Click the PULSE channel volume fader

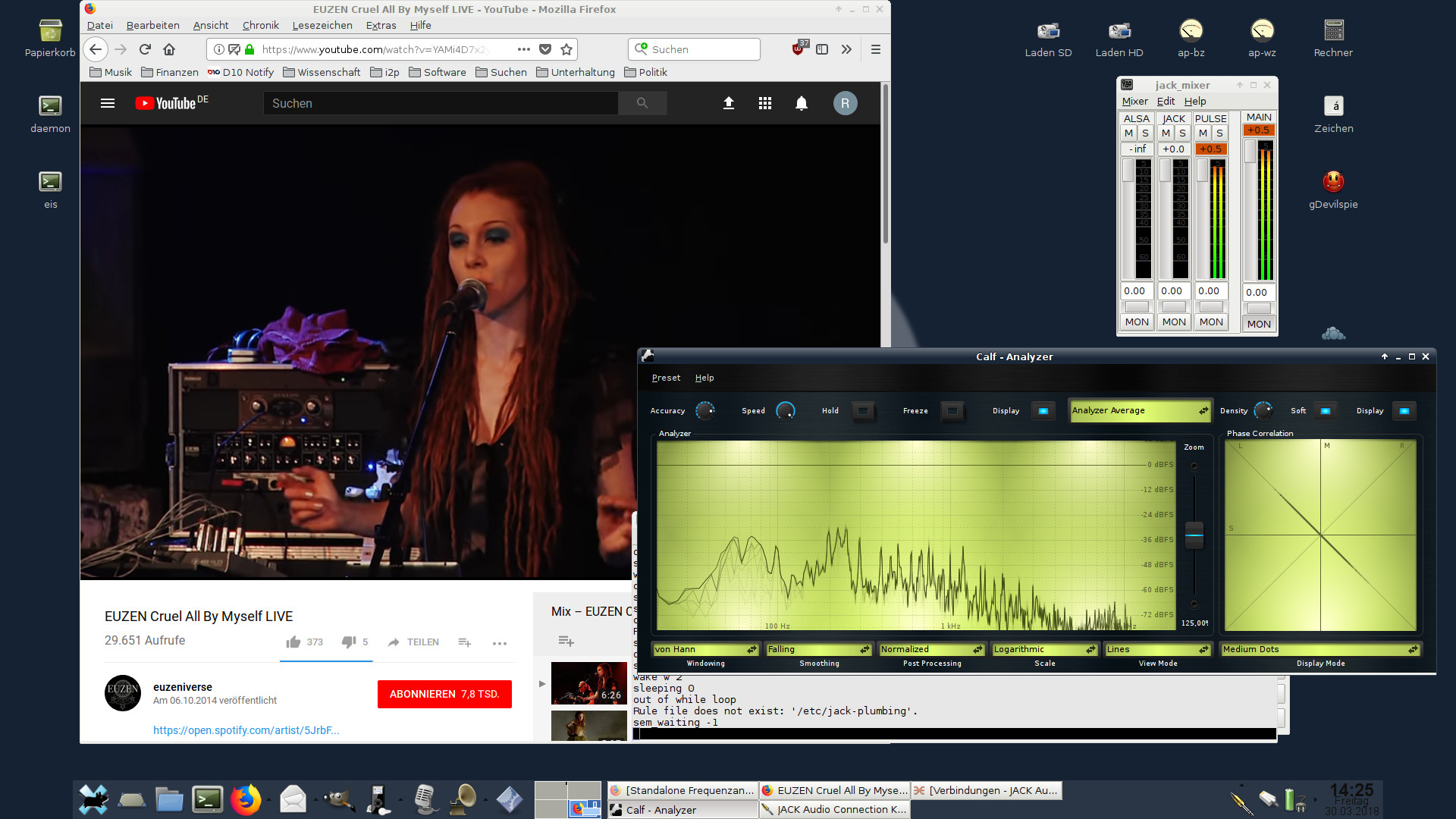[x=1203, y=170]
